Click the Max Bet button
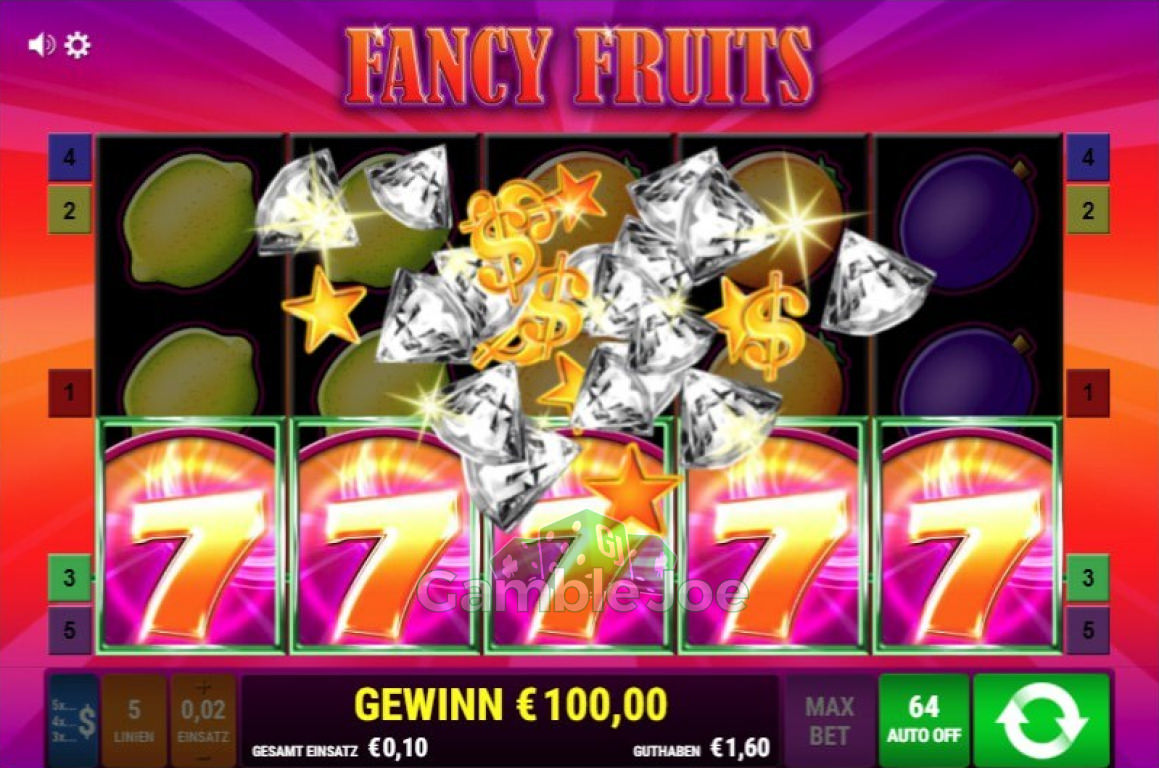1159x768 pixels. pyautogui.click(x=829, y=720)
